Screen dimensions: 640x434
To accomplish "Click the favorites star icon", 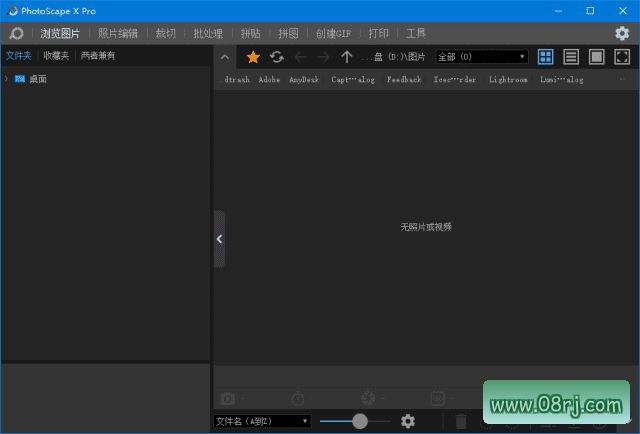I will (253, 57).
